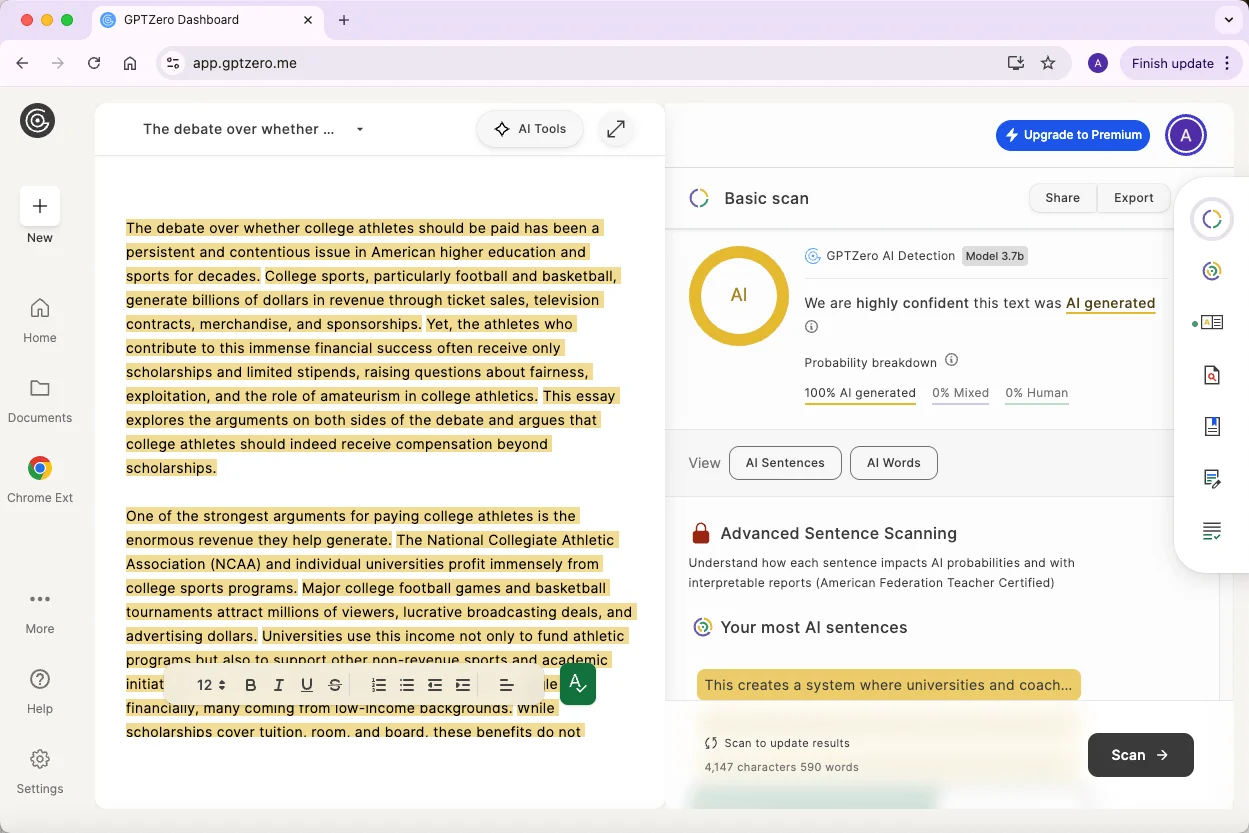Select the Basic scan circle icon in right rail
Viewport: 1249px width, 833px height.
pyautogui.click(x=1212, y=219)
